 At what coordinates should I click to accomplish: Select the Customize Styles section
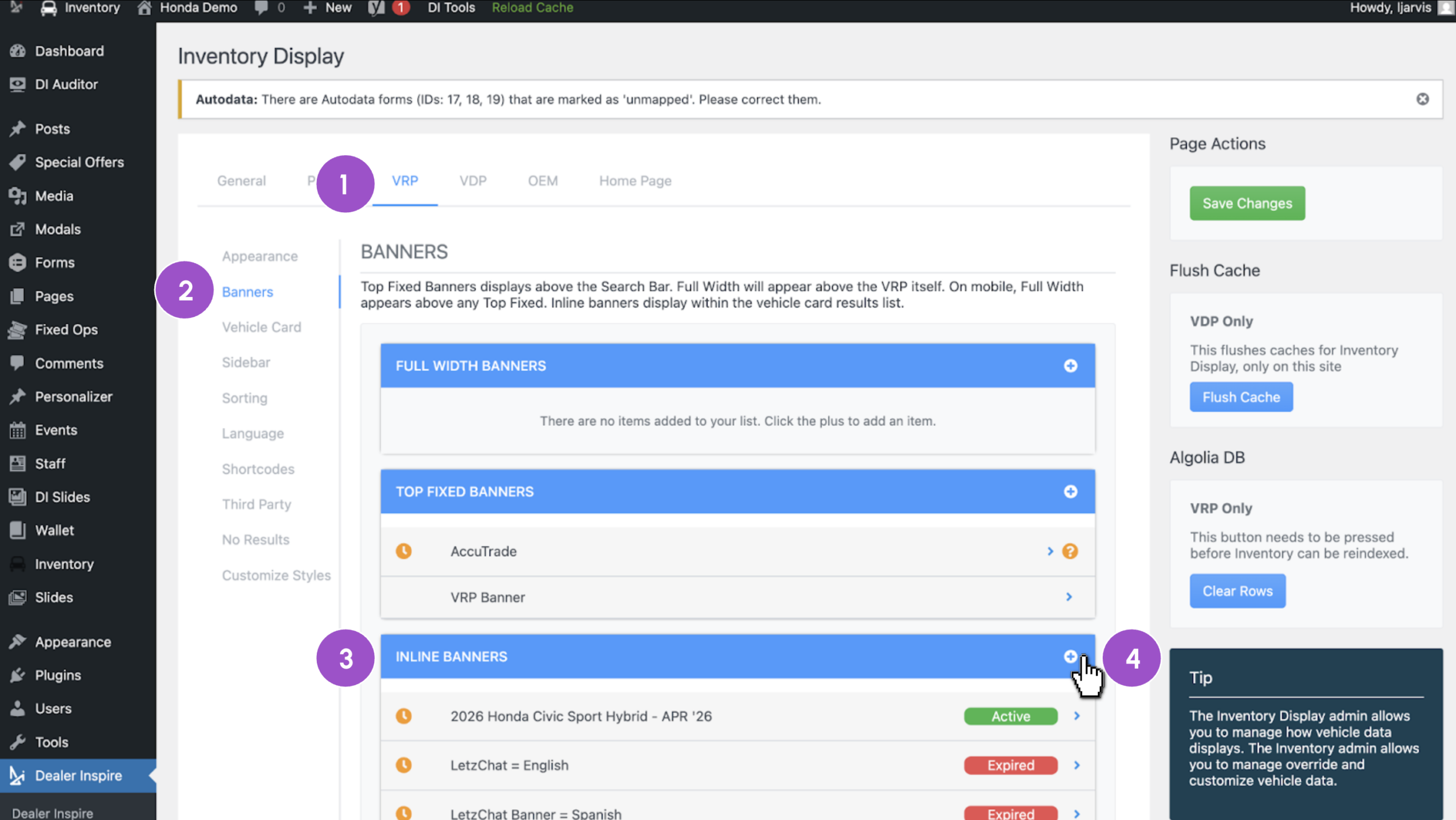click(x=276, y=575)
